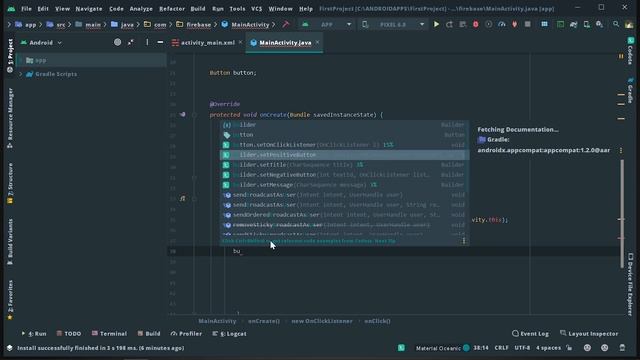This screenshot has height=360, width=640.
Task: Open documentation popup options (vertical dots)
Action: [x=621, y=150]
